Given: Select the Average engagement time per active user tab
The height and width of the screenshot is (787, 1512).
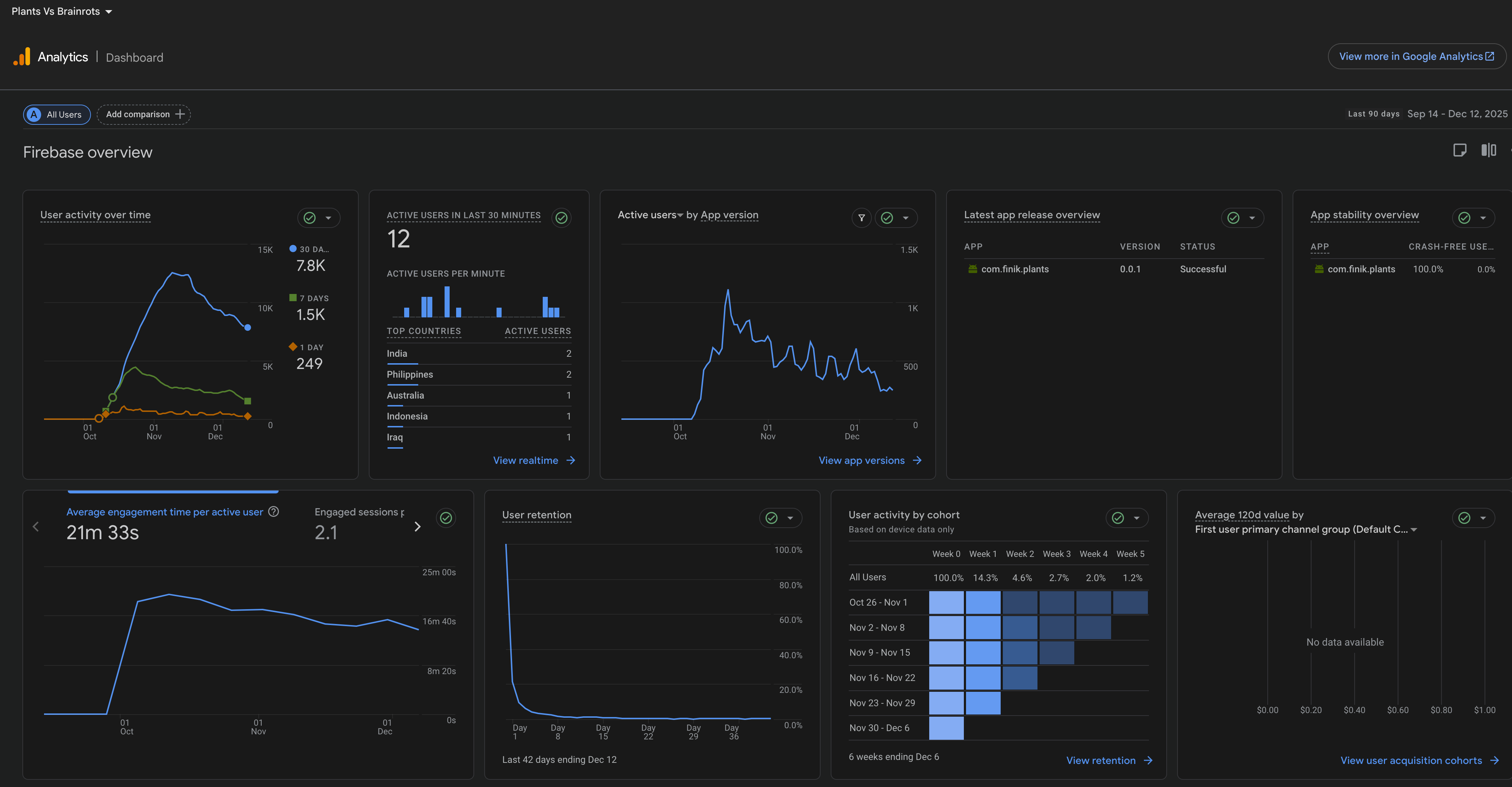Looking at the screenshot, I should click(x=164, y=512).
